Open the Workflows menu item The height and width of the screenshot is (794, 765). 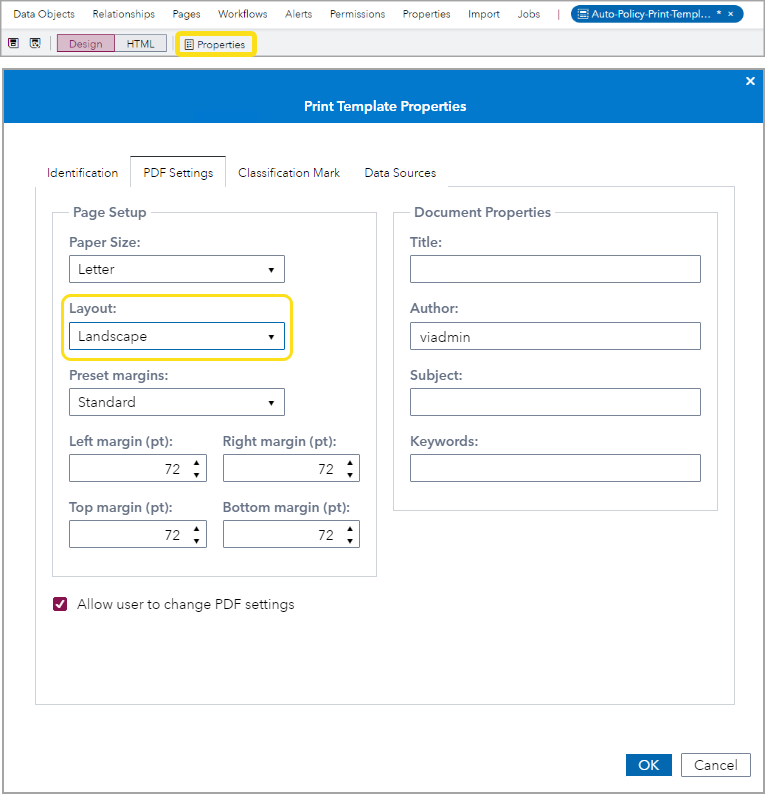pos(243,14)
